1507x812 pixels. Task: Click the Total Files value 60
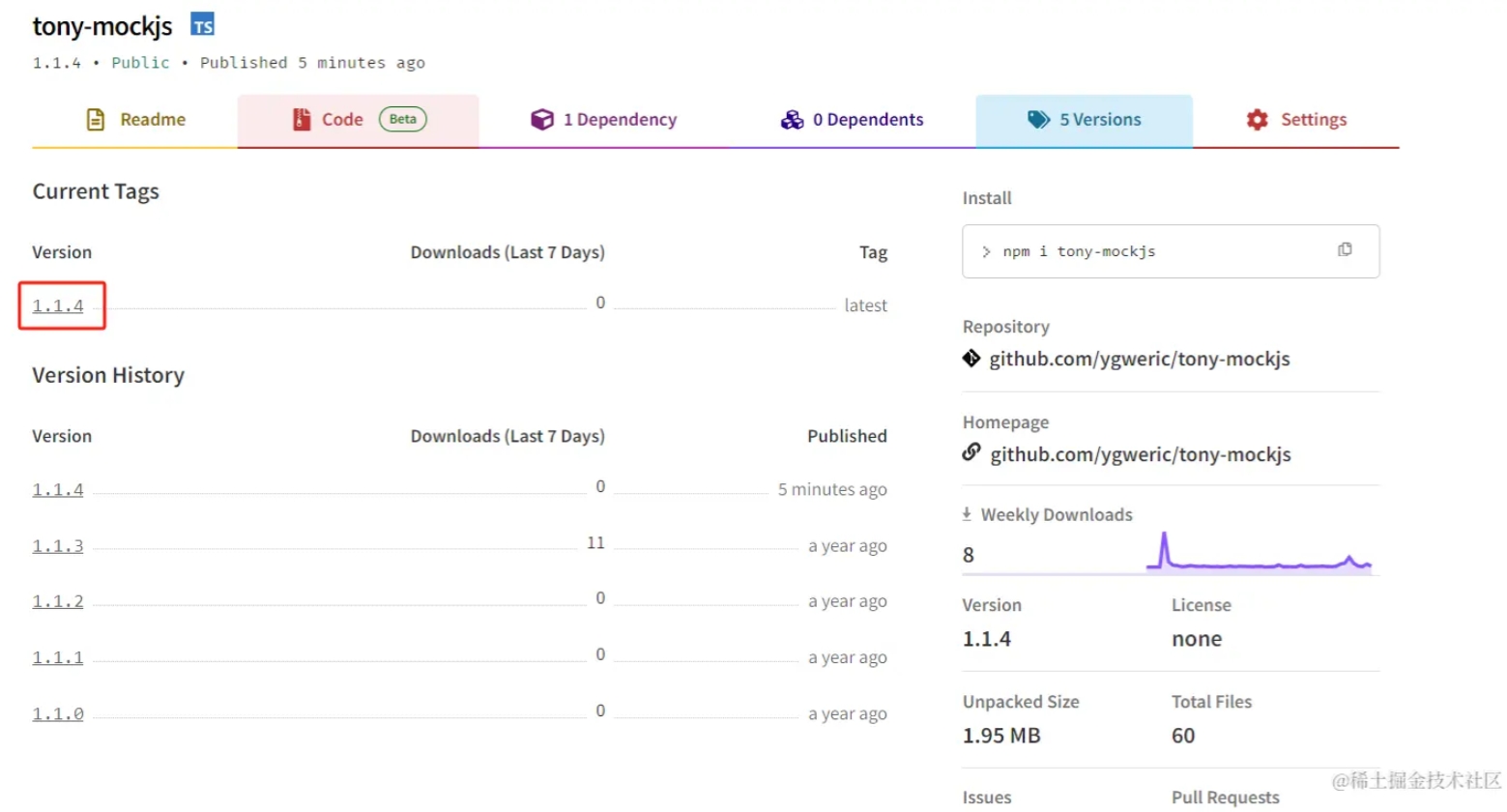(1183, 736)
